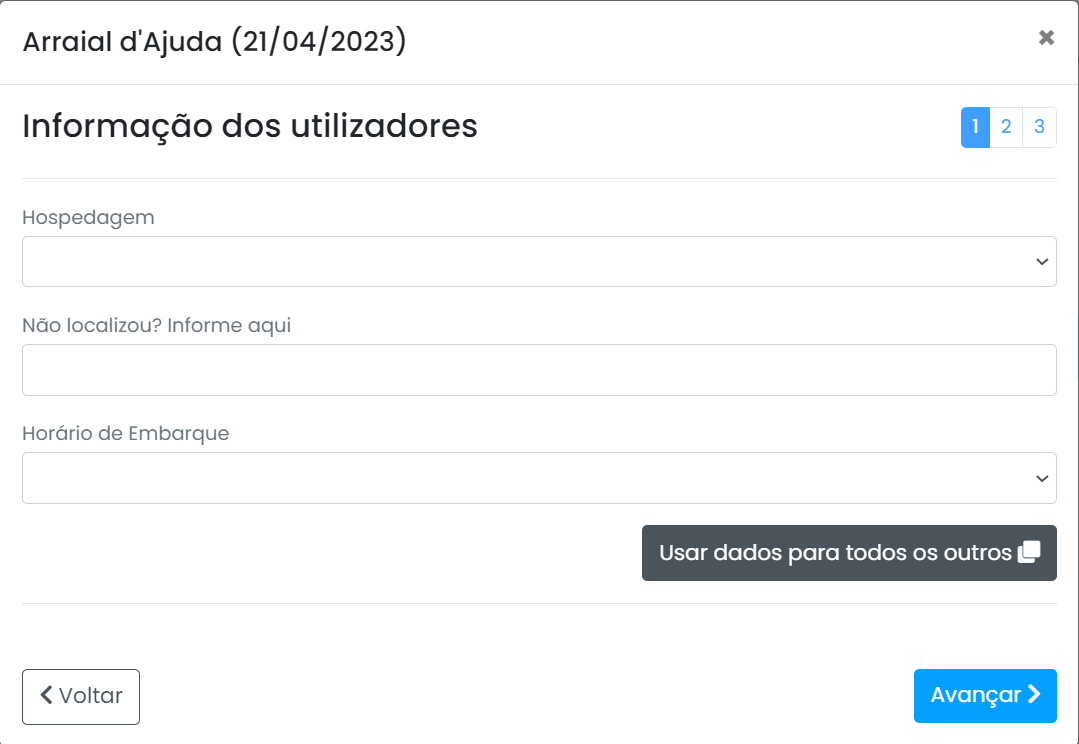This screenshot has width=1079, height=744.
Task: Select step 1 in the pagination
Action: tap(975, 127)
